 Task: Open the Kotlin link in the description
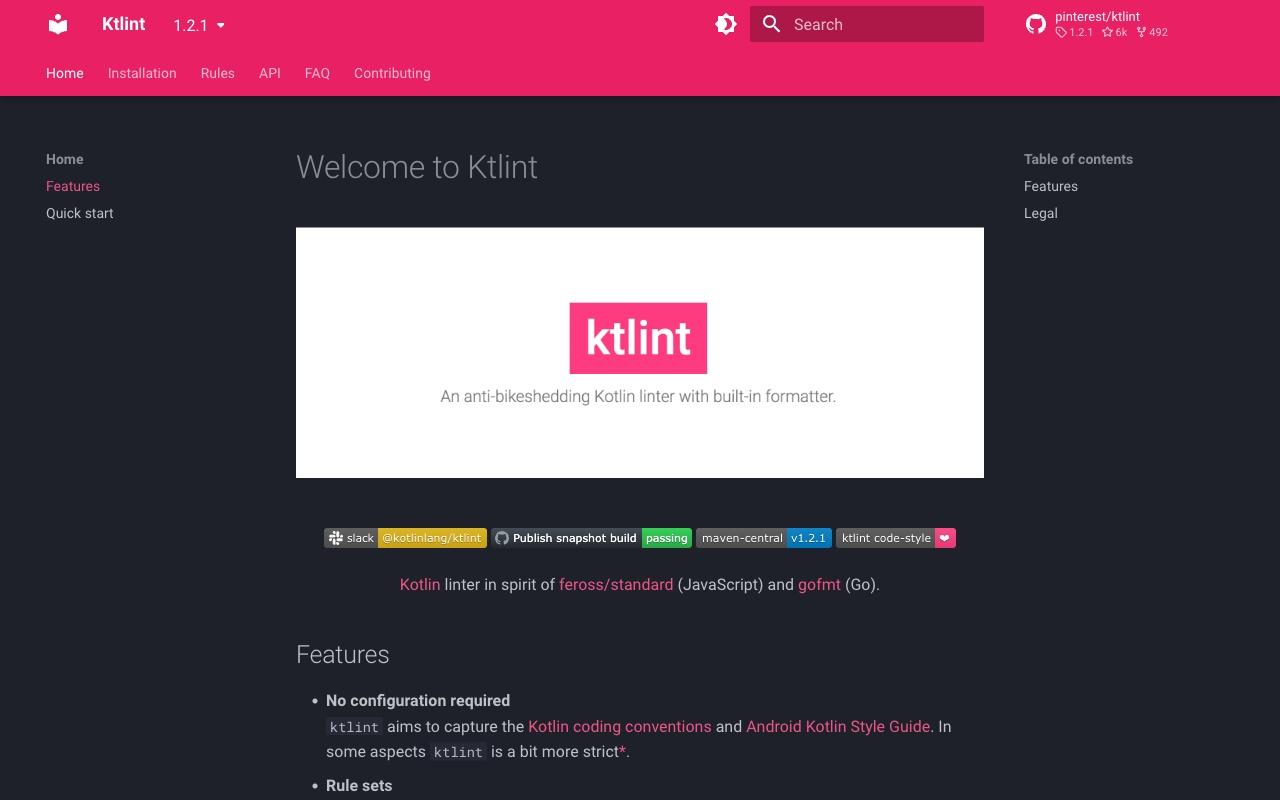pos(420,584)
